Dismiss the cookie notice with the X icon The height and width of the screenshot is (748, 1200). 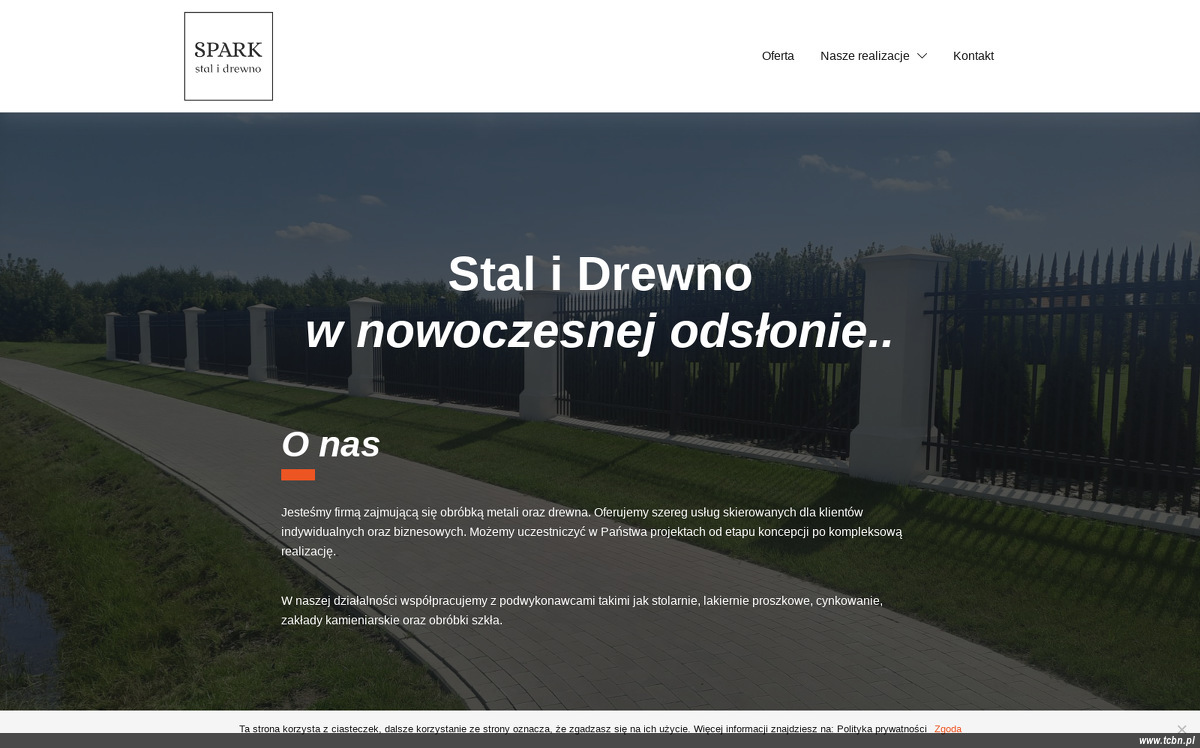pos(1181,729)
